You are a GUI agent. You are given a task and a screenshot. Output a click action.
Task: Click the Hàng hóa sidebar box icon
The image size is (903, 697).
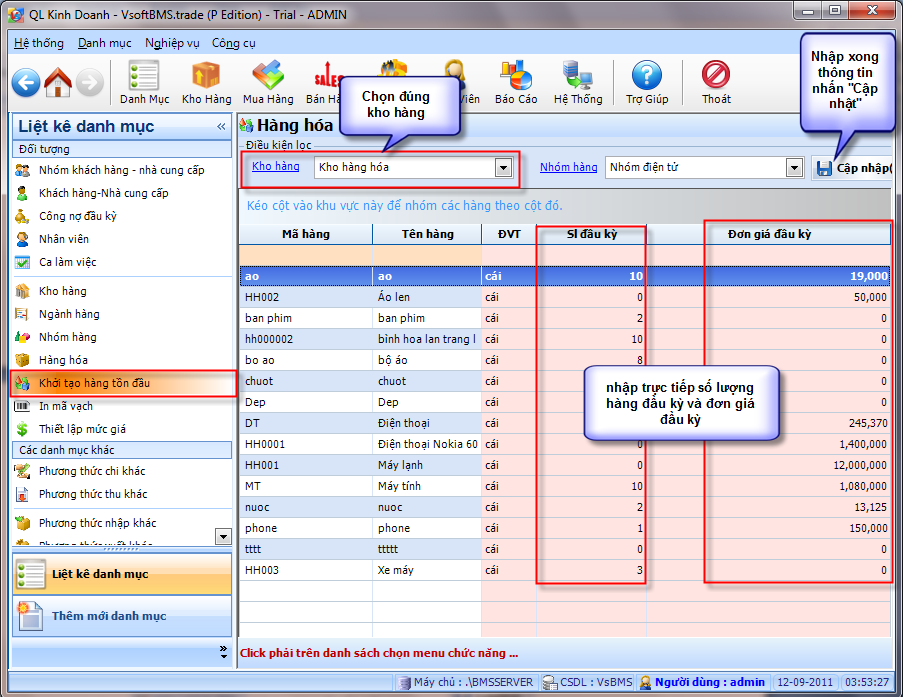coord(22,360)
